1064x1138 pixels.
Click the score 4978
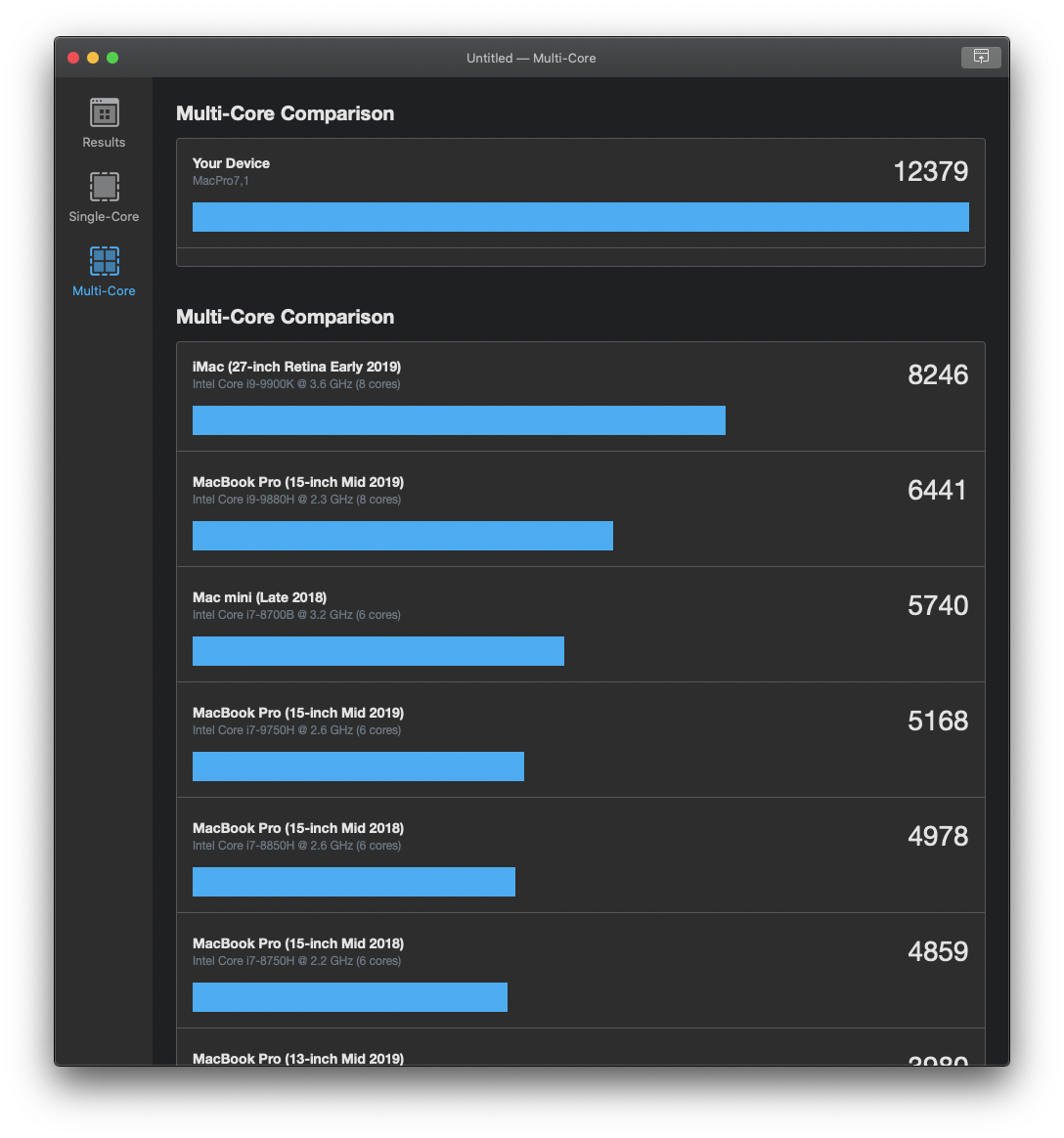[x=938, y=836]
